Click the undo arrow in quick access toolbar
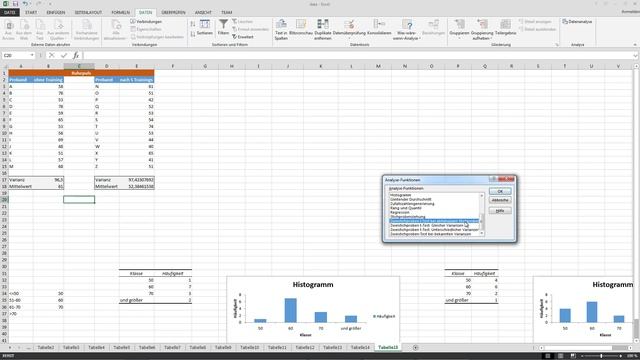640x360 pixels. point(25,4)
